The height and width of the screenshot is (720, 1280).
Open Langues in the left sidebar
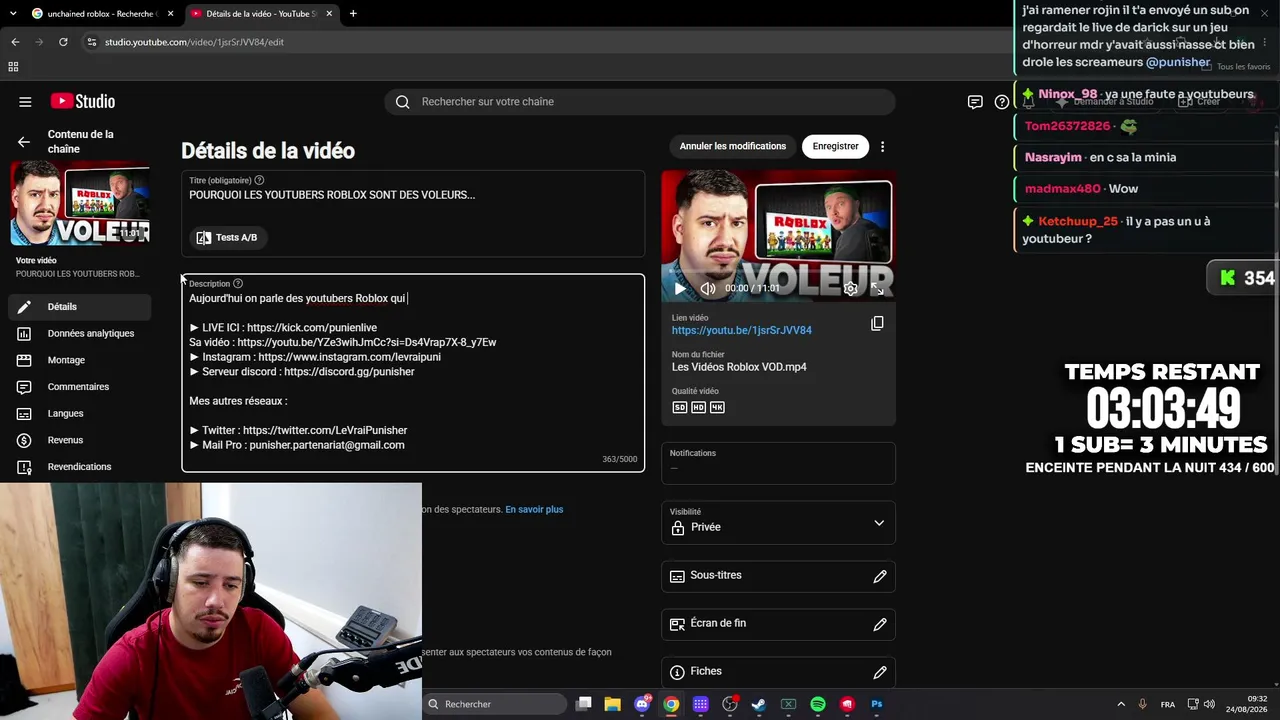80,413
